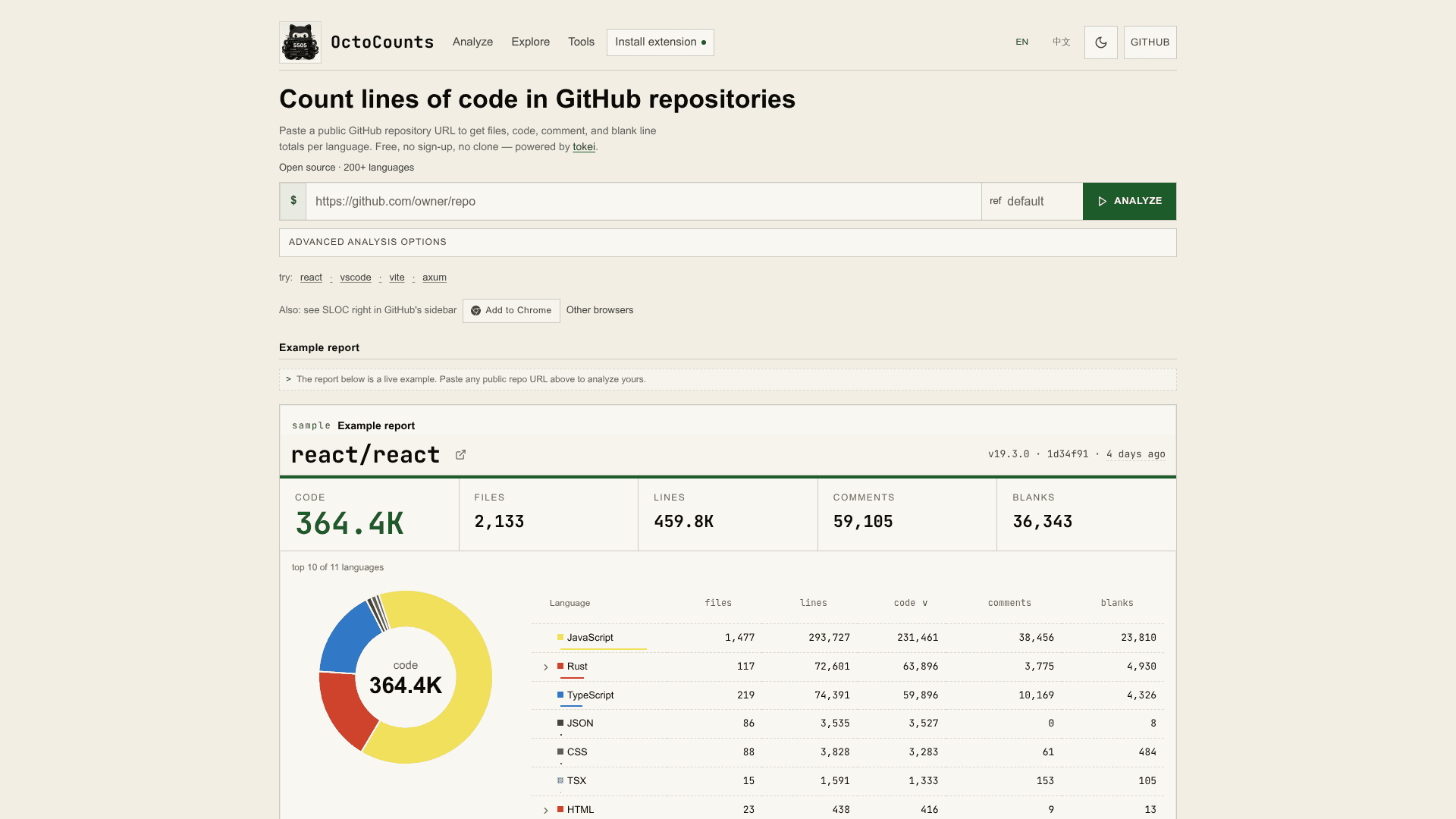Click OctoCounts site title
This screenshot has width=1456, height=819.
tap(382, 42)
